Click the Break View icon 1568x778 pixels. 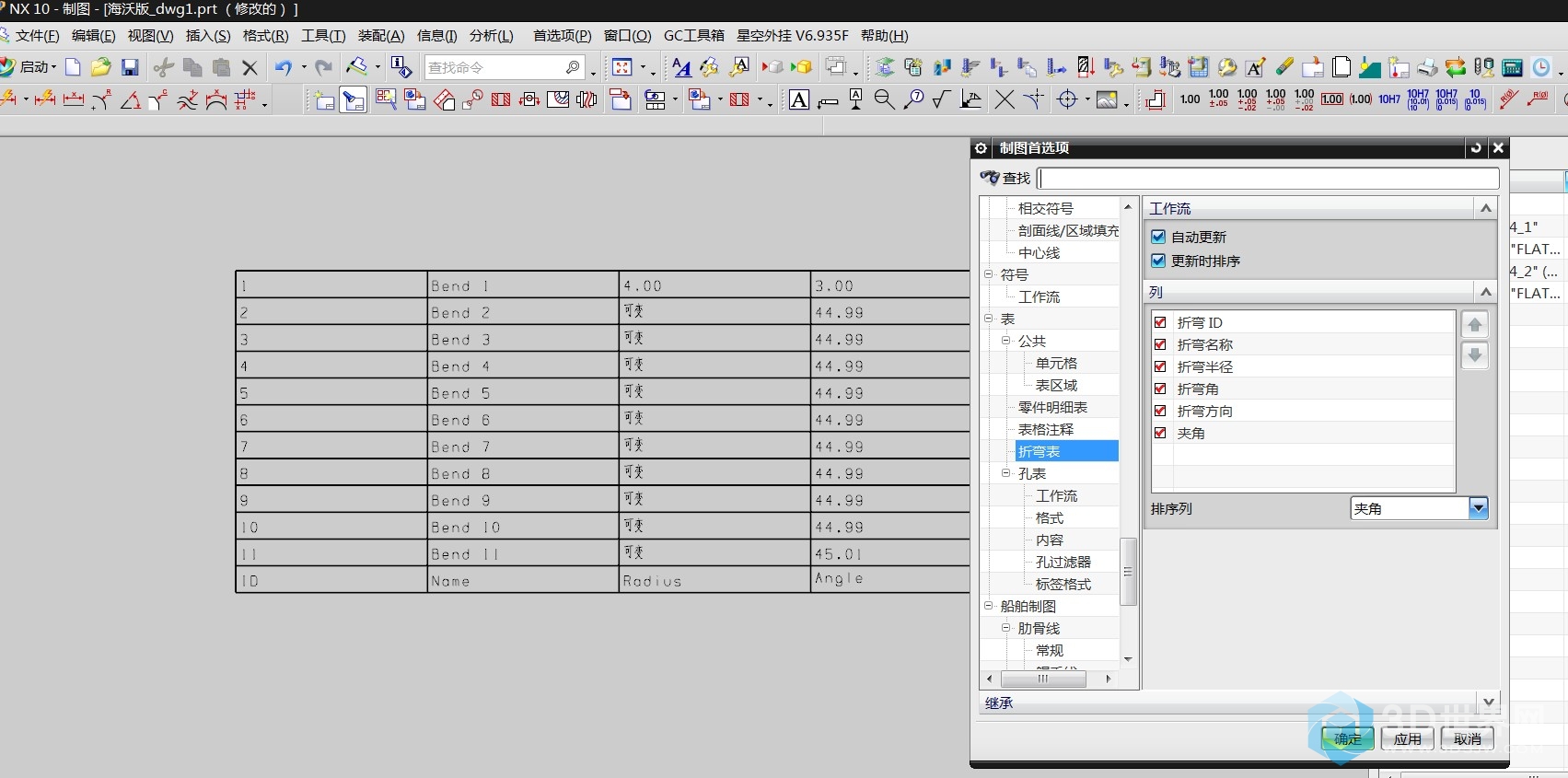pyautogui.click(x=587, y=99)
